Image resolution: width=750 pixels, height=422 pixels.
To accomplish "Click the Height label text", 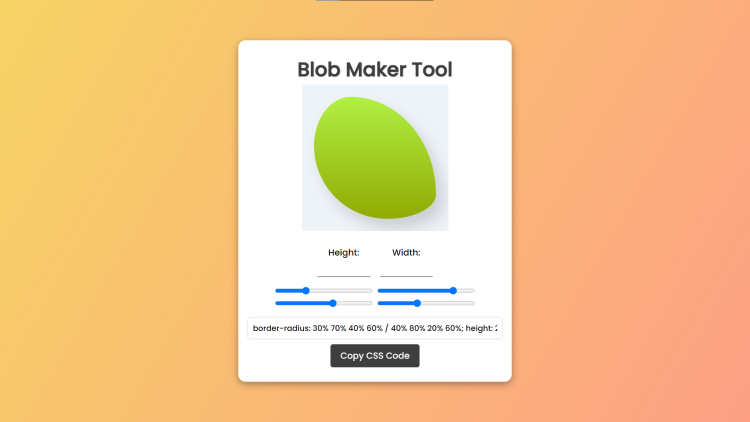I will (343, 252).
